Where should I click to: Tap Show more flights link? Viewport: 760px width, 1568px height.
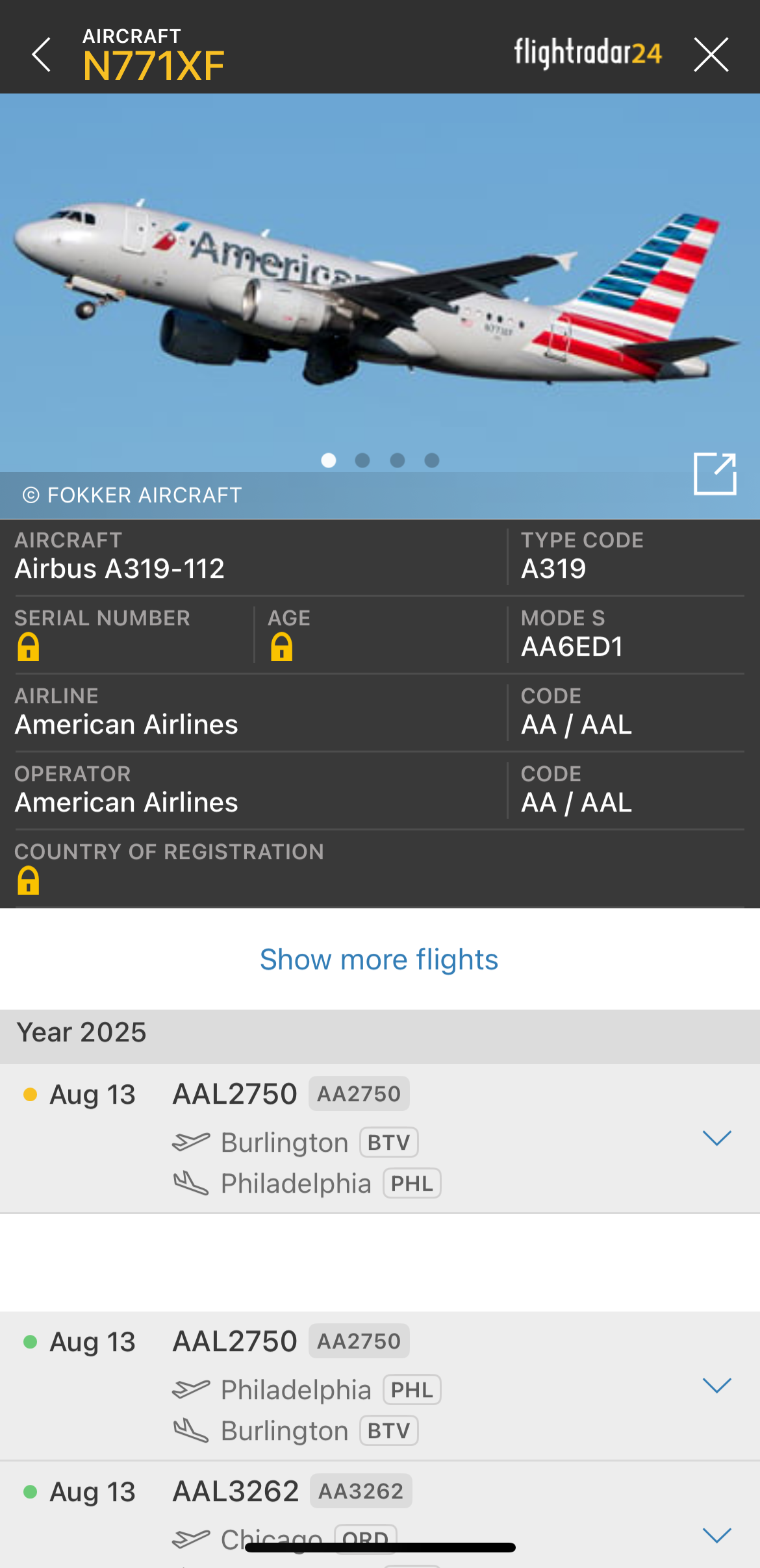pyautogui.click(x=379, y=960)
